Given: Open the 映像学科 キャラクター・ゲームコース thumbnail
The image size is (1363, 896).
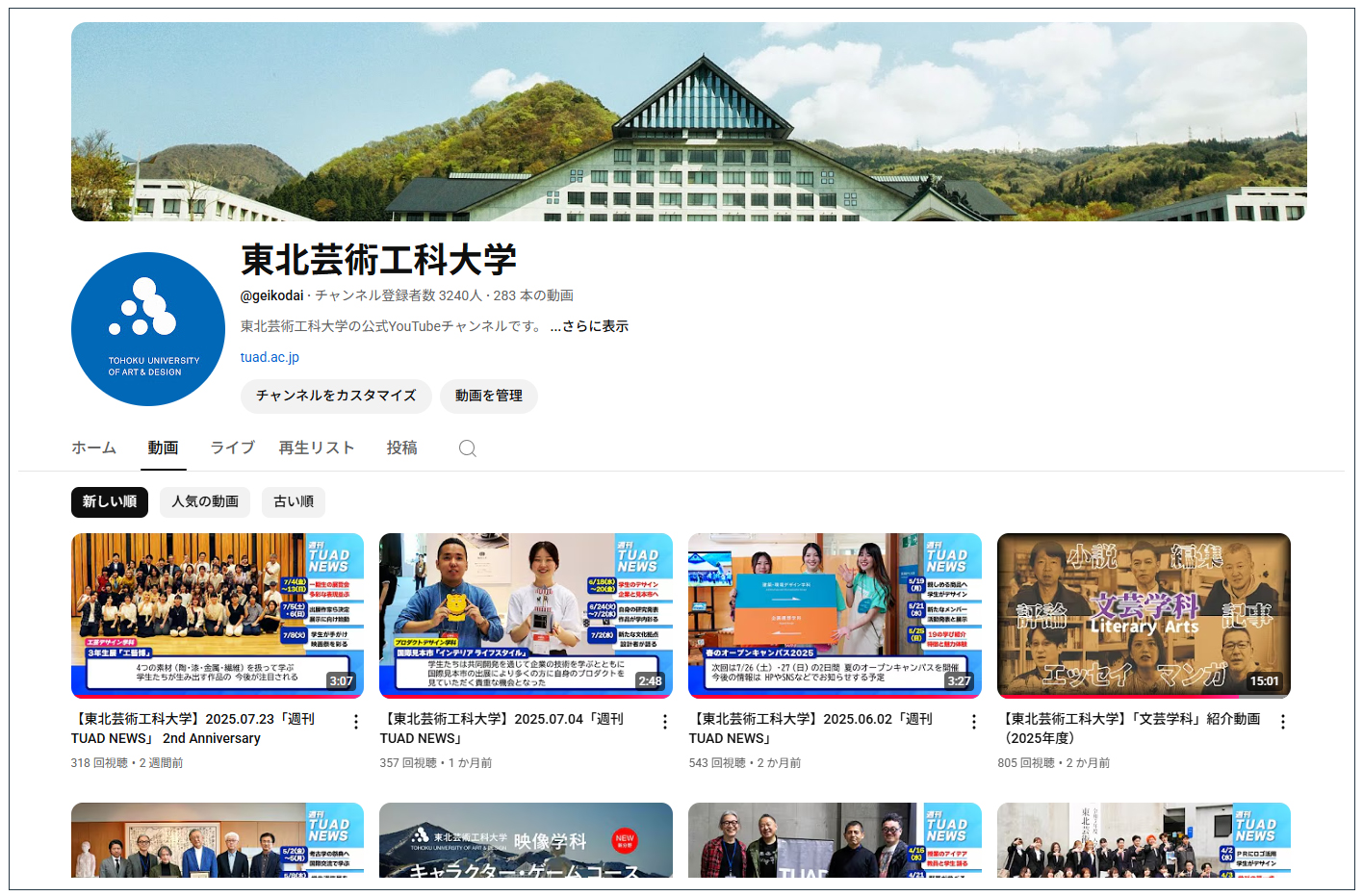Looking at the screenshot, I should click(527, 840).
